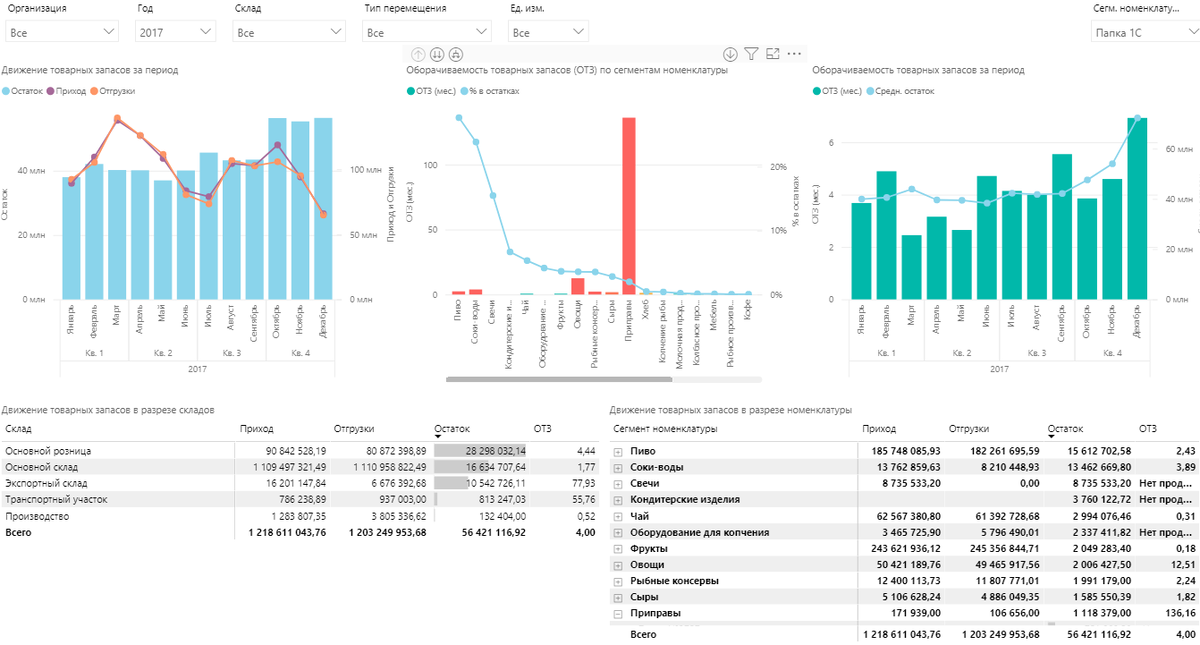Open focus mode for the chart
The height and width of the screenshot is (645, 1200).
(x=773, y=54)
